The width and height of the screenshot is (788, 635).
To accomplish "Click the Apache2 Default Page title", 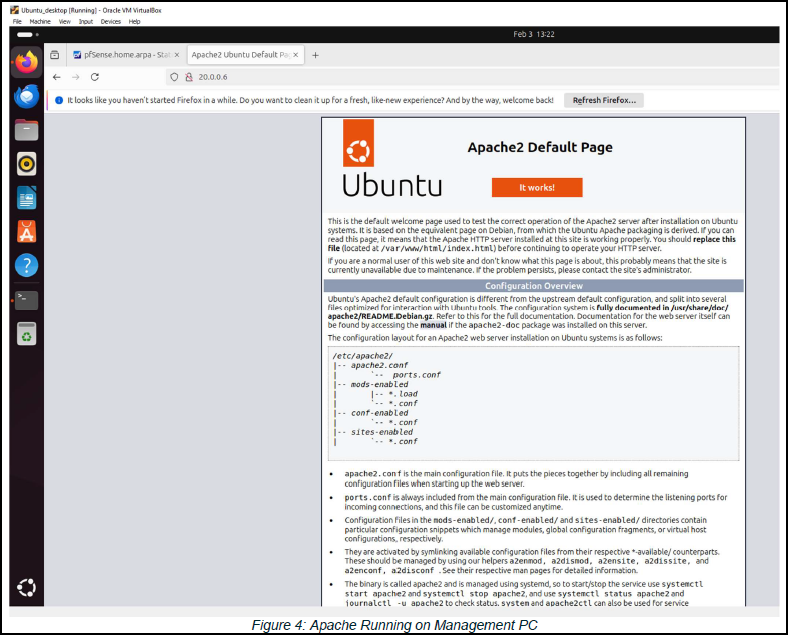I will [540, 147].
